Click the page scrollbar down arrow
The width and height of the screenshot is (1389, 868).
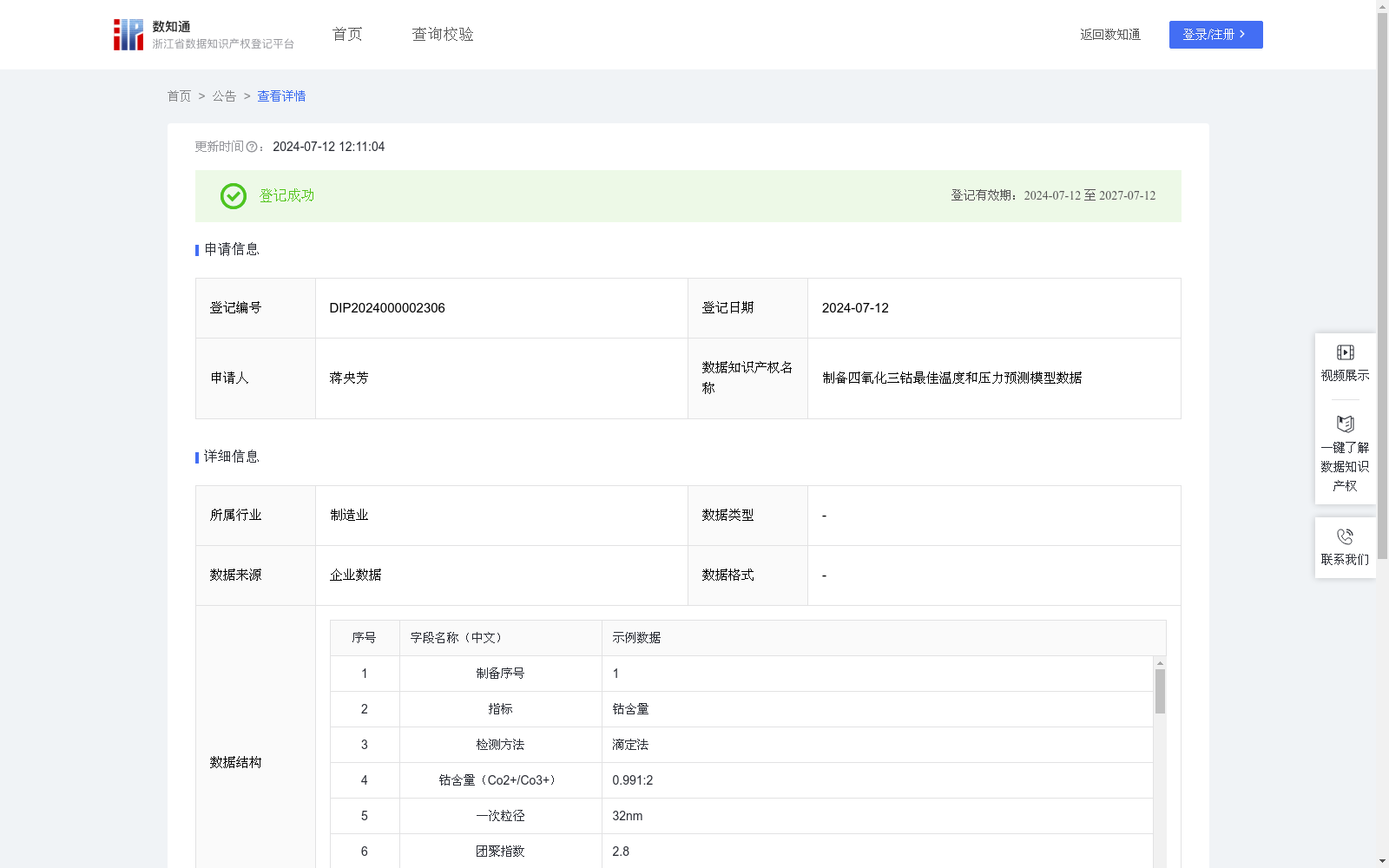(1383, 861)
